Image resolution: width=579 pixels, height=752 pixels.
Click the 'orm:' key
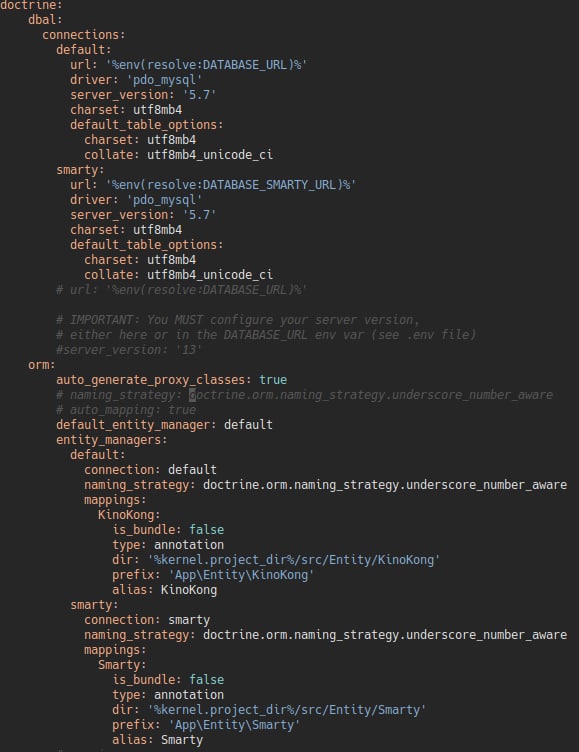[42, 365]
